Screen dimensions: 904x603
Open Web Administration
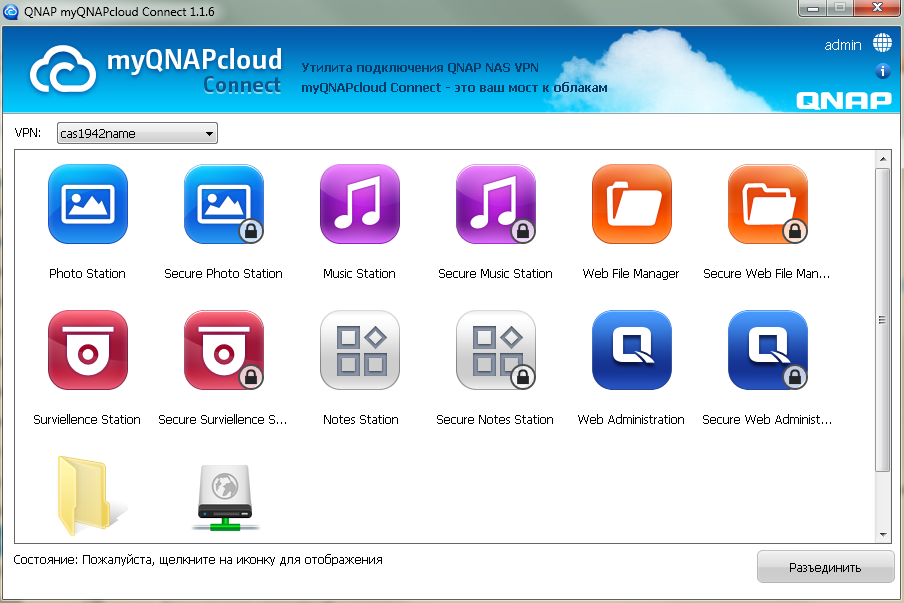[632, 350]
